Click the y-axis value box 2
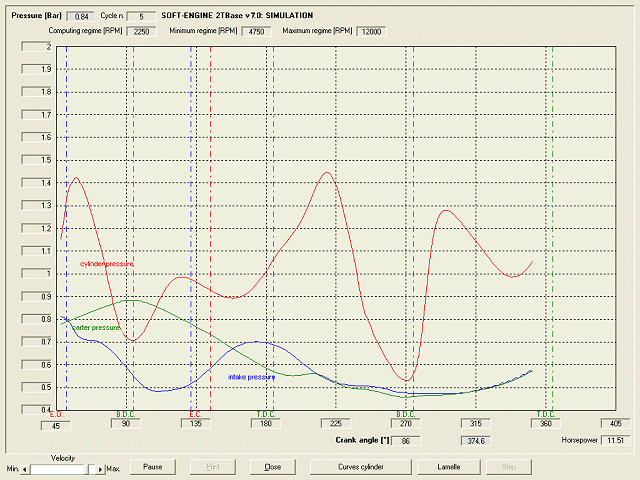 pos(37,47)
